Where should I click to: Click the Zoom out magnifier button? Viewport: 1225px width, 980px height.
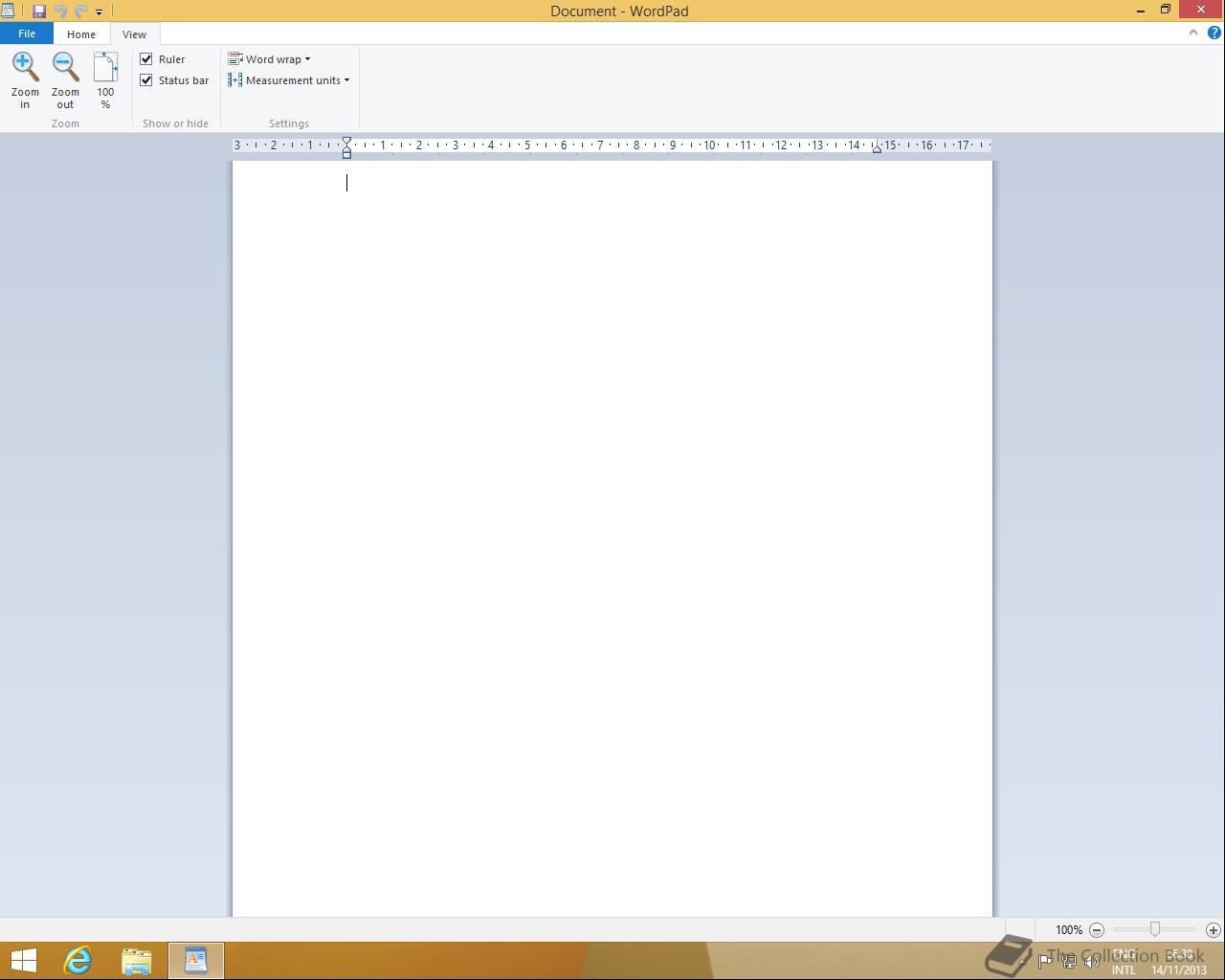[x=65, y=80]
